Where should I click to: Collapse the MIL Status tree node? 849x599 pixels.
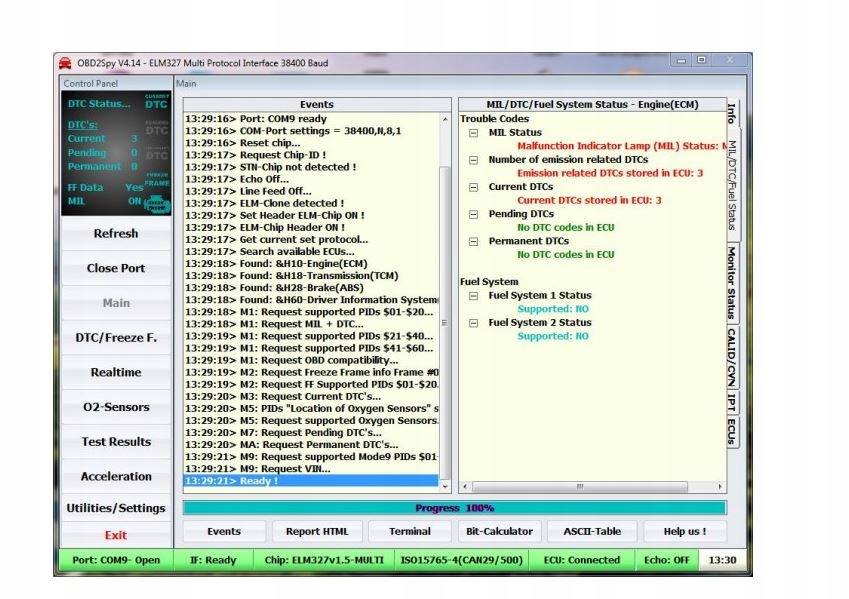(473, 133)
